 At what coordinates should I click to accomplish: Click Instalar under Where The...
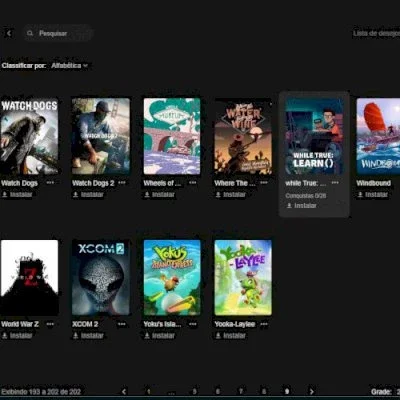(x=231, y=194)
